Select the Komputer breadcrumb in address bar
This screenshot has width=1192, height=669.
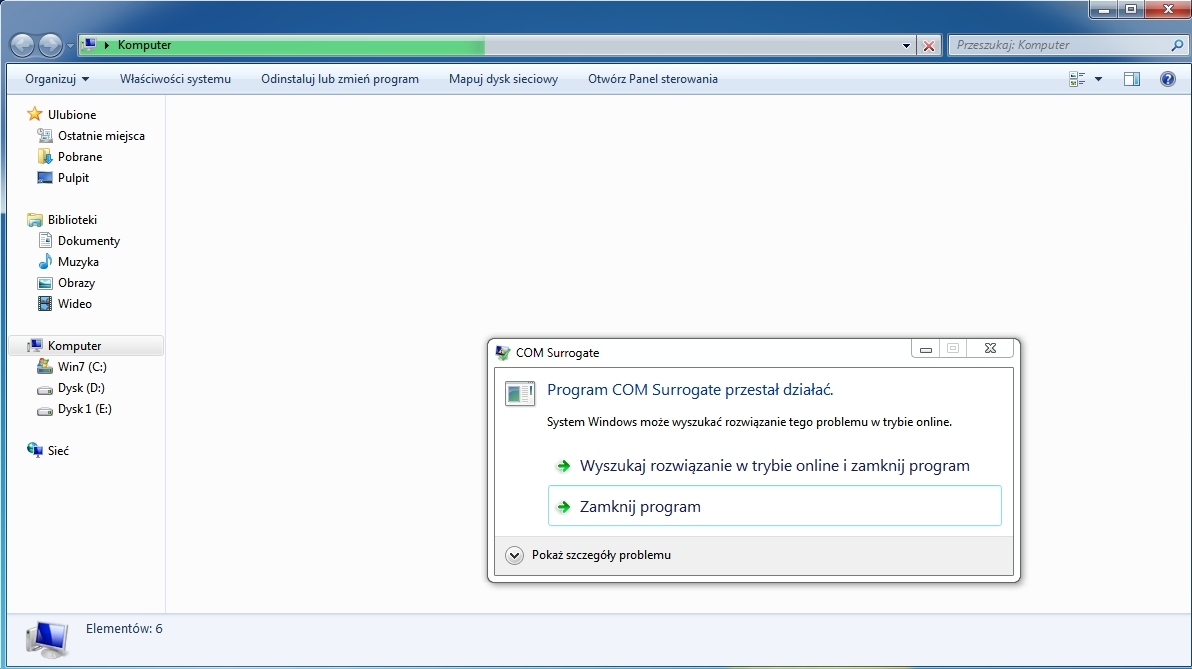pyautogui.click(x=144, y=45)
